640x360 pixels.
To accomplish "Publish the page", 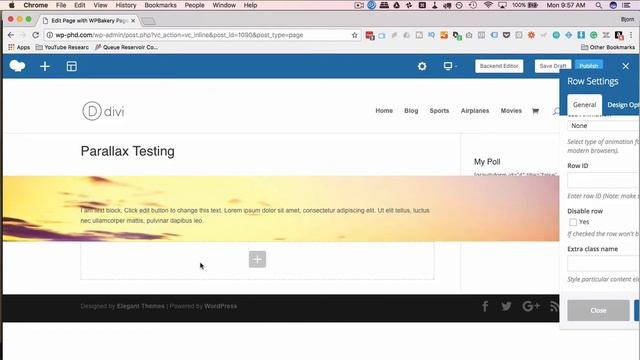I will pos(589,66).
